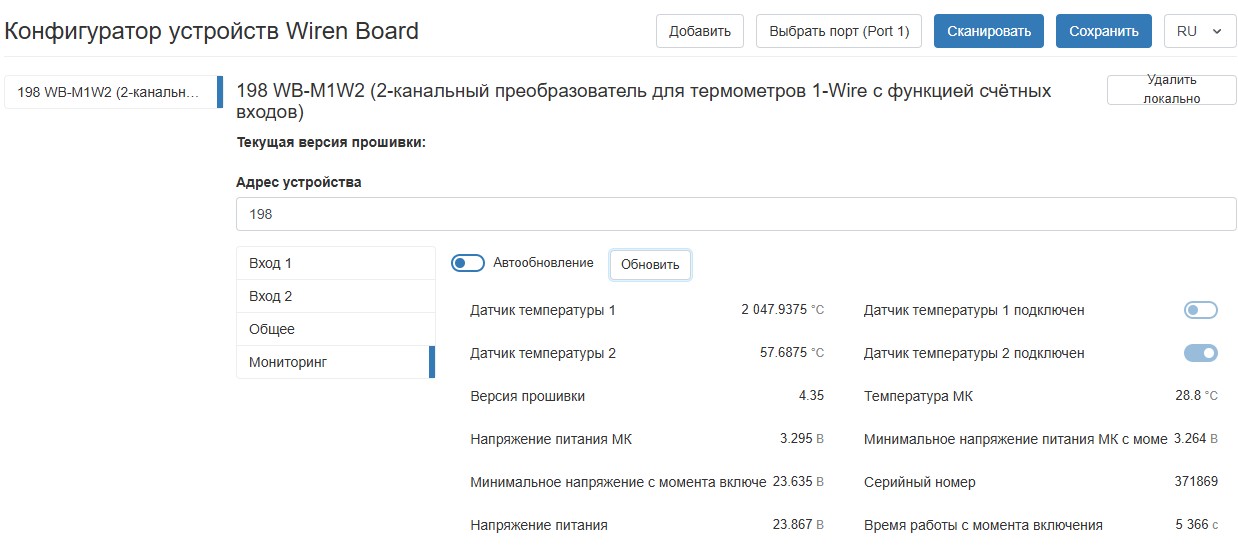Click the Сохранить button

tap(1103, 31)
